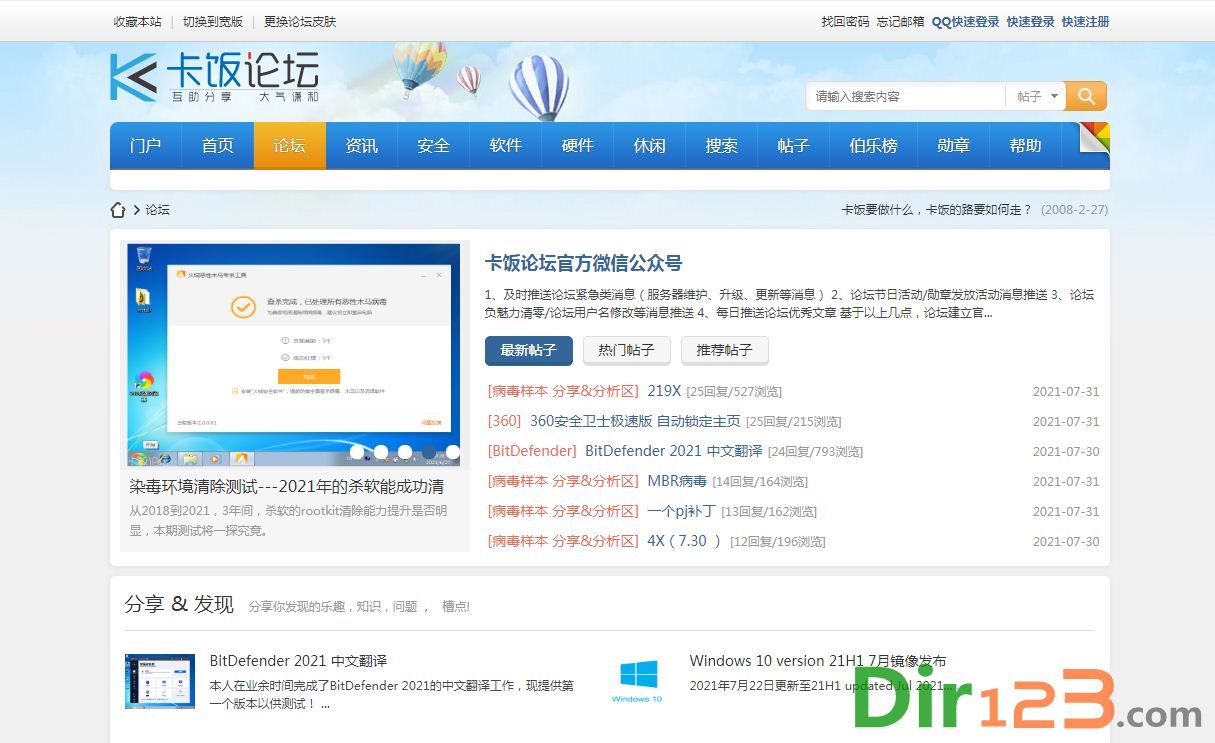
Task: Open the 360安全卫士极速版 自动锁定主页 post
Action: pyautogui.click(x=635, y=421)
